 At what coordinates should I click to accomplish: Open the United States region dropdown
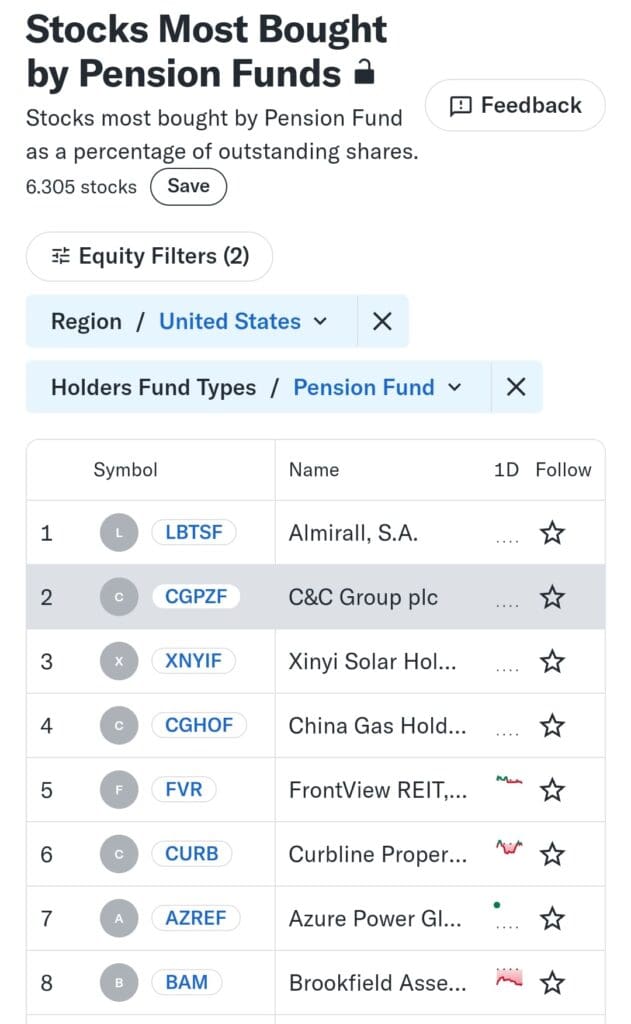click(x=243, y=321)
